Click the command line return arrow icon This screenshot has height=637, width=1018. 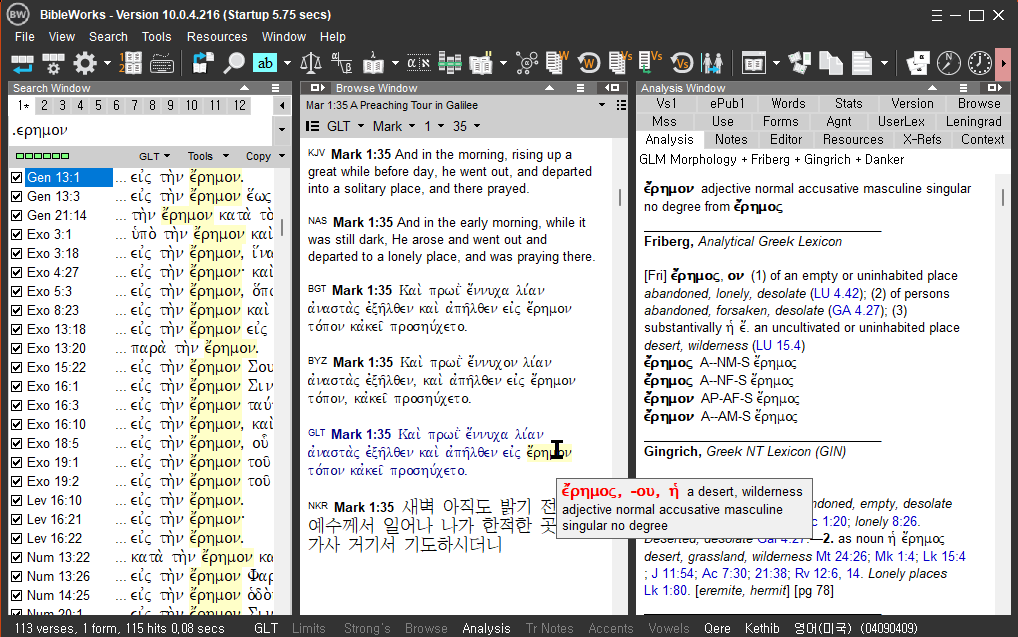pyautogui.click(x=22, y=64)
